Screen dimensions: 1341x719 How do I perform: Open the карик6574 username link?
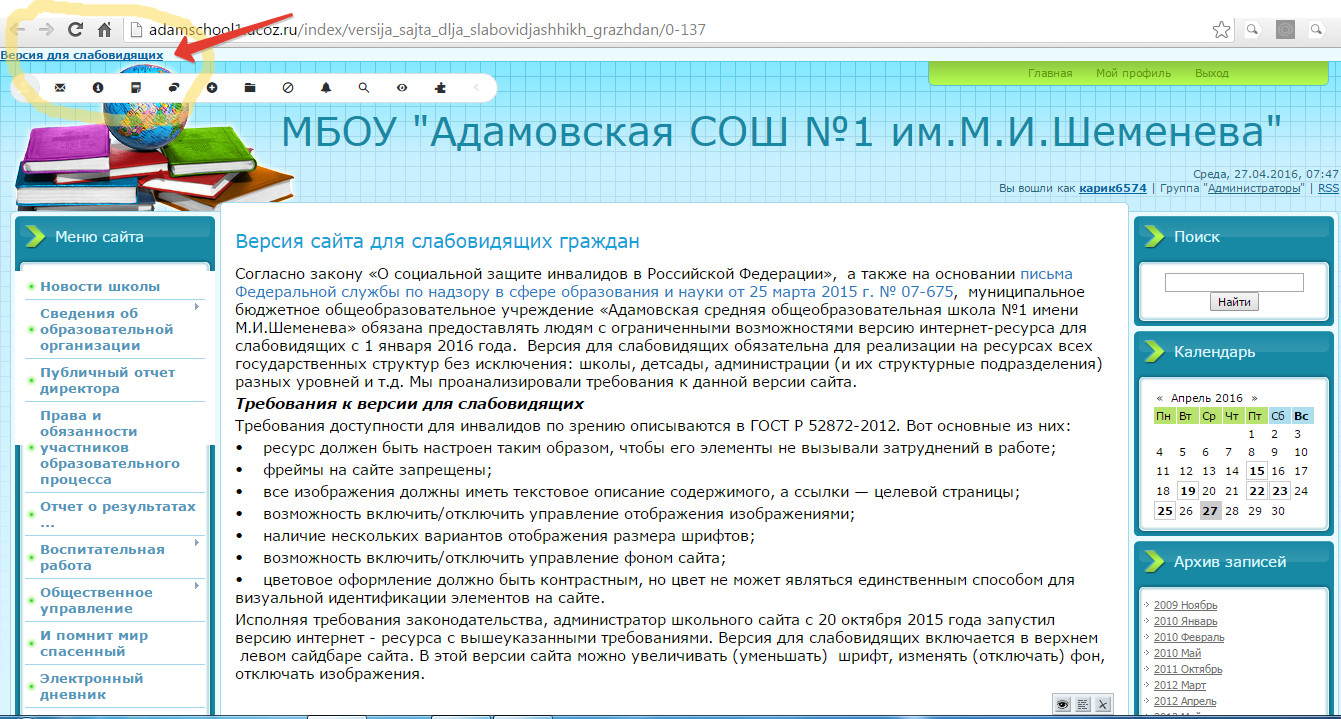coord(1113,188)
